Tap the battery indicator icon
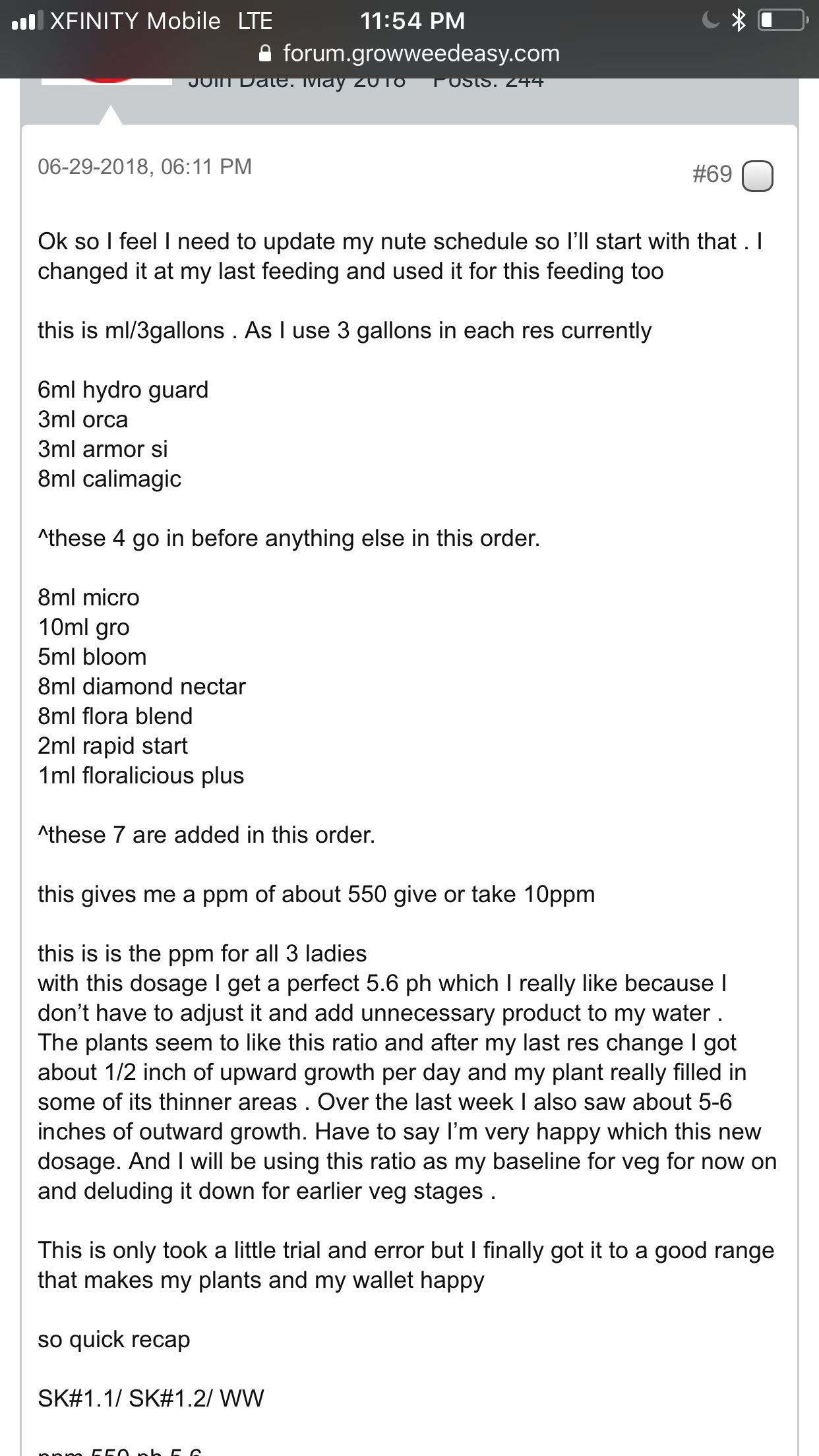This screenshot has width=819, height=1456. (783, 20)
